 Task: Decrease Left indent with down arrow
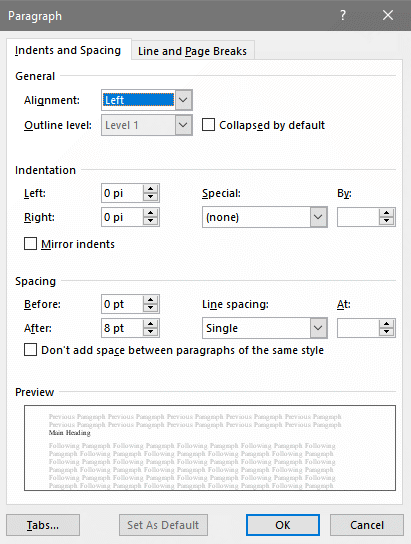click(x=151, y=197)
